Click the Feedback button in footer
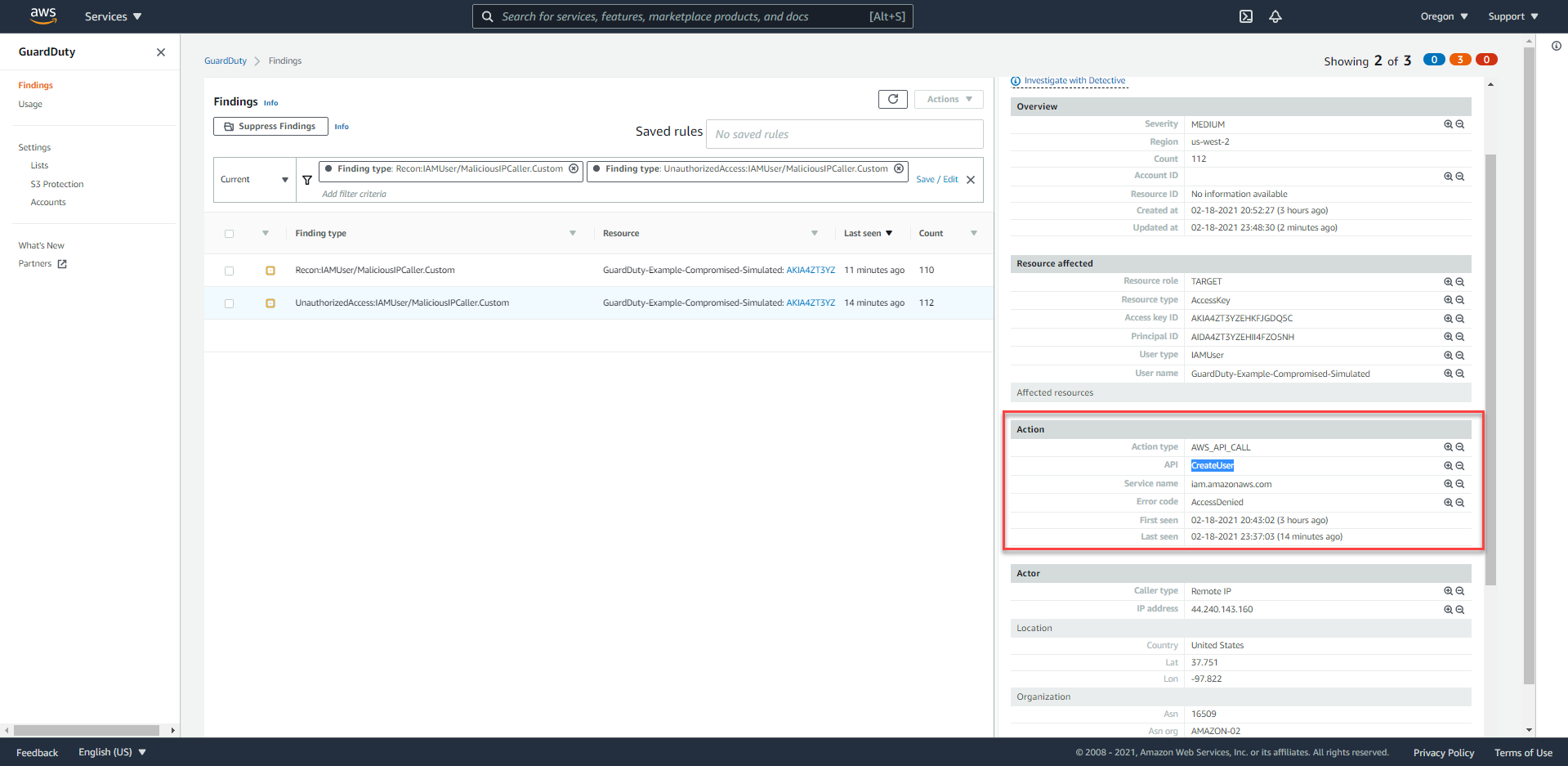 [37, 753]
